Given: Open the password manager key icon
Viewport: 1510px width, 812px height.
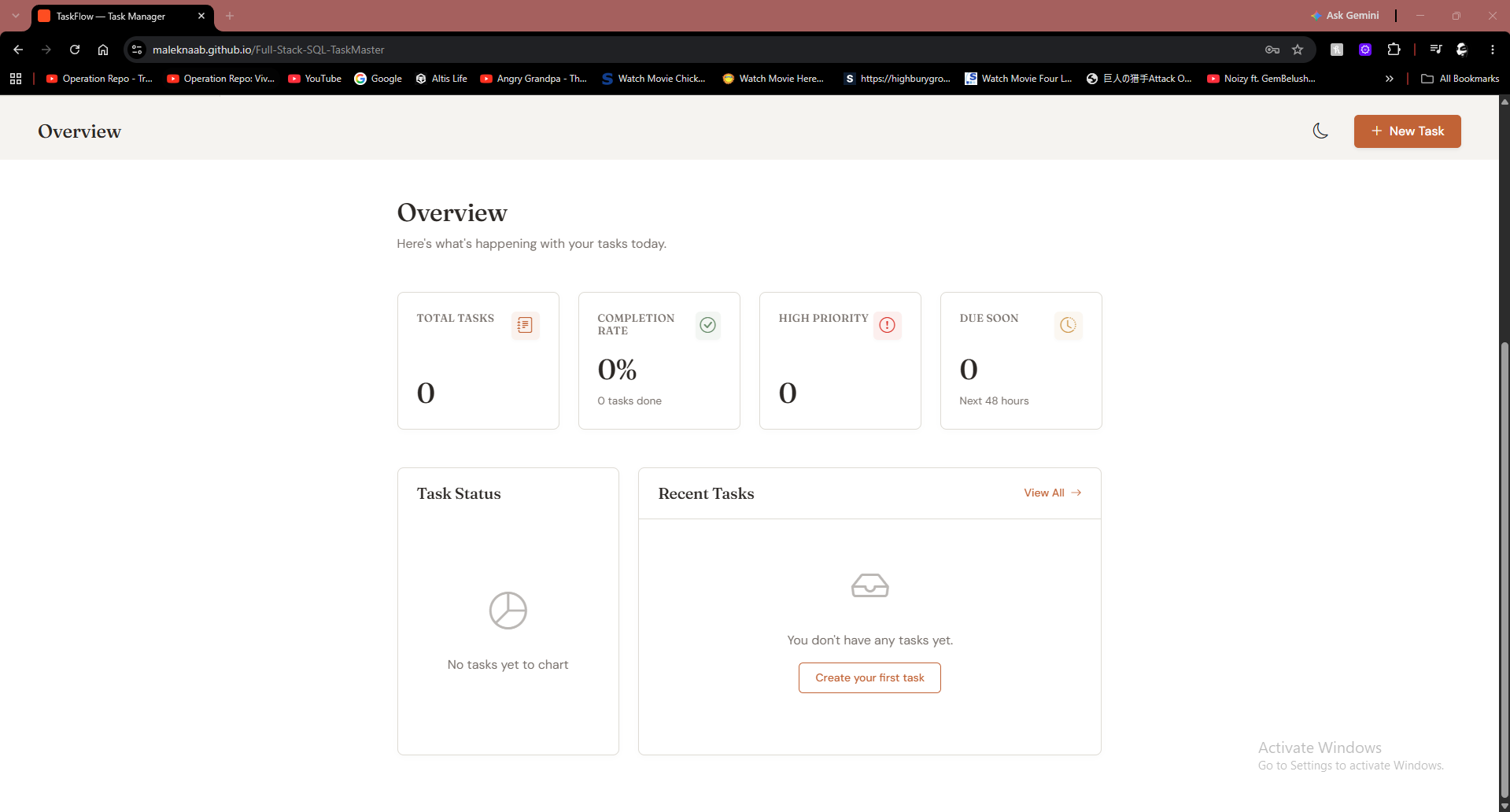Looking at the screenshot, I should click(1272, 50).
